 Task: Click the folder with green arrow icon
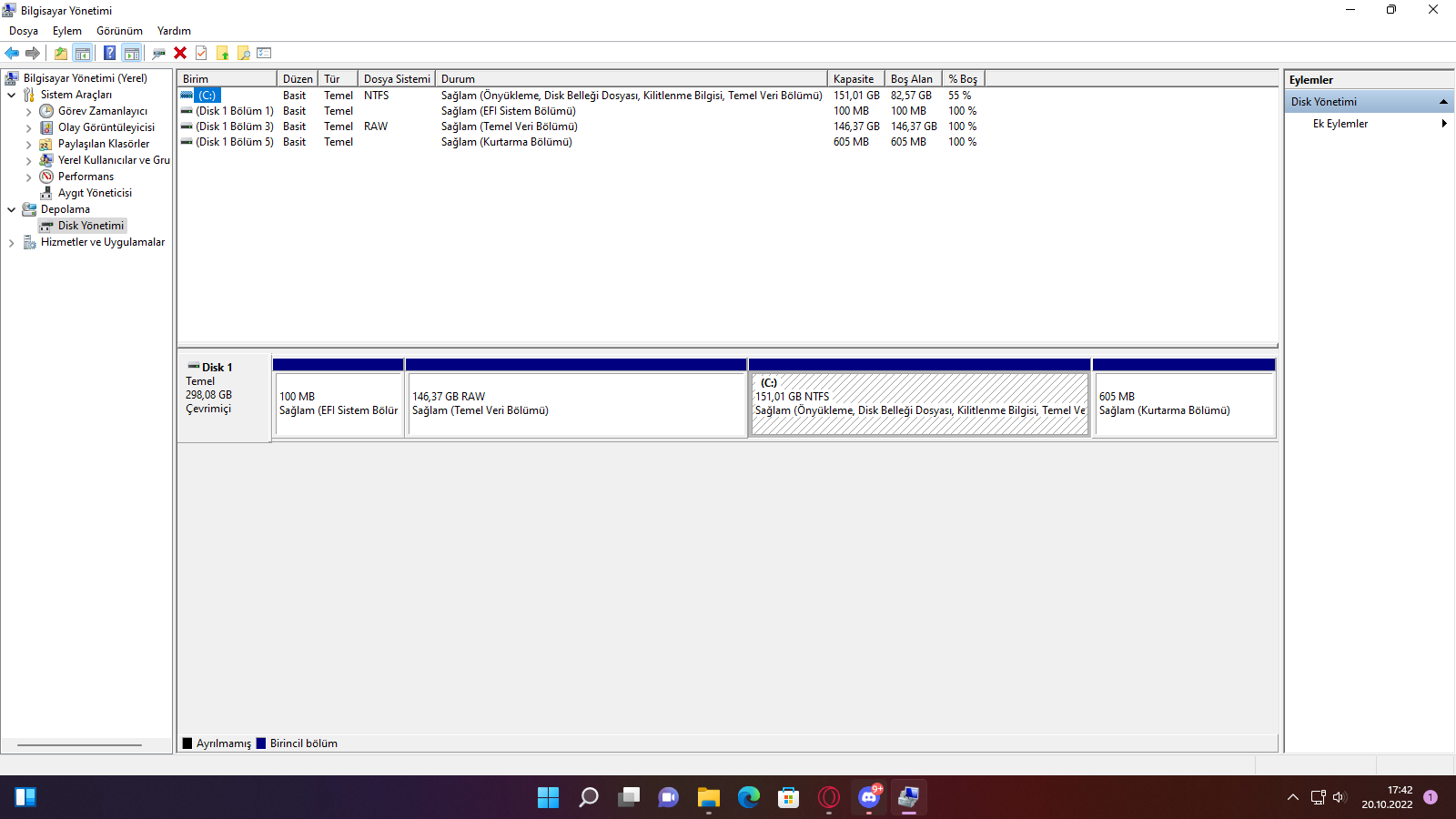tap(222, 54)
